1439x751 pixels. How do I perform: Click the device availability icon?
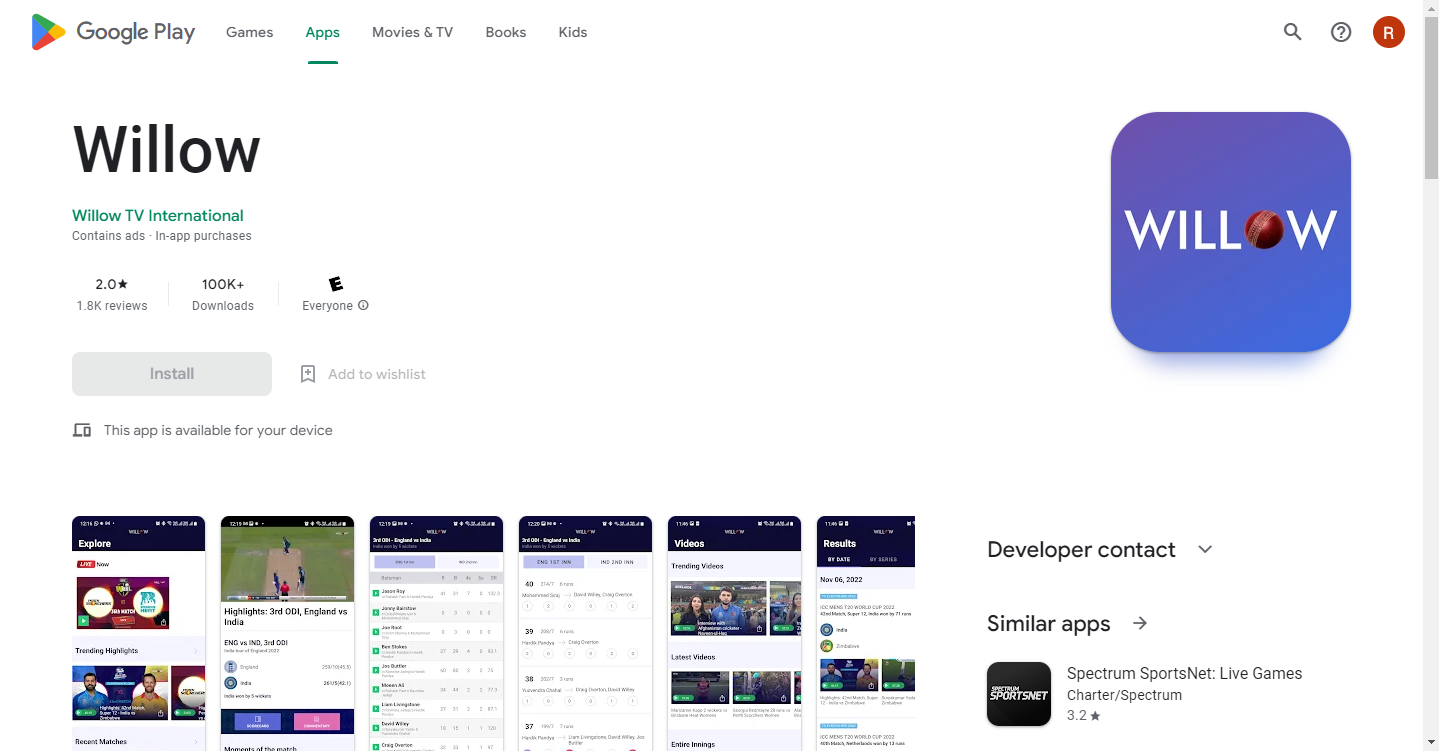[x=82, y=430]
